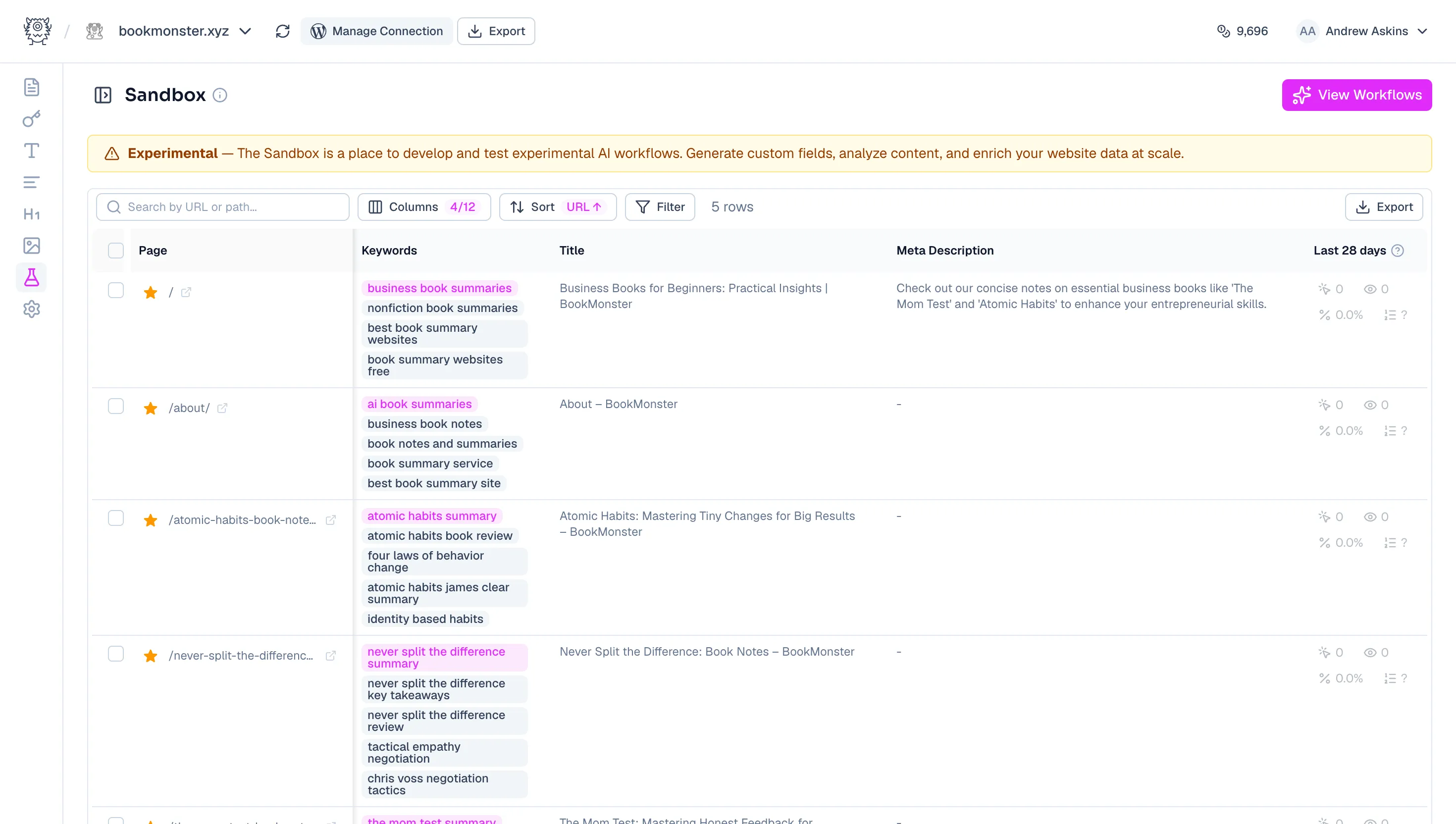Viewport: 1456px width, 824px height.
Task: Open the bookmonster.xyz site dropdown
Action: [x=184, y=31]
